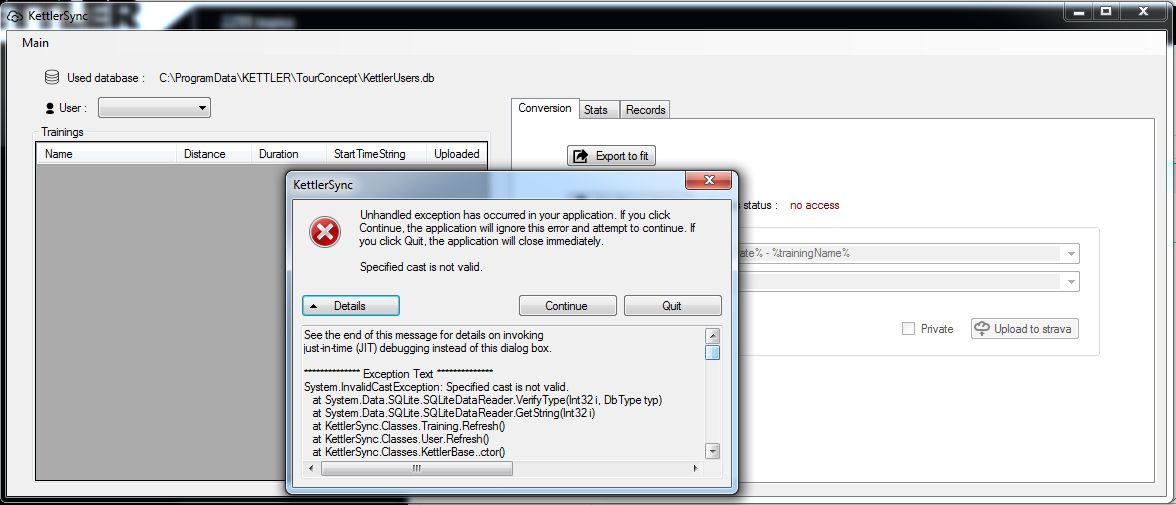Screen dimensions: 1176x505
Task: Maximize the KettlerSync main window
Action: (x=1106, y=11)
